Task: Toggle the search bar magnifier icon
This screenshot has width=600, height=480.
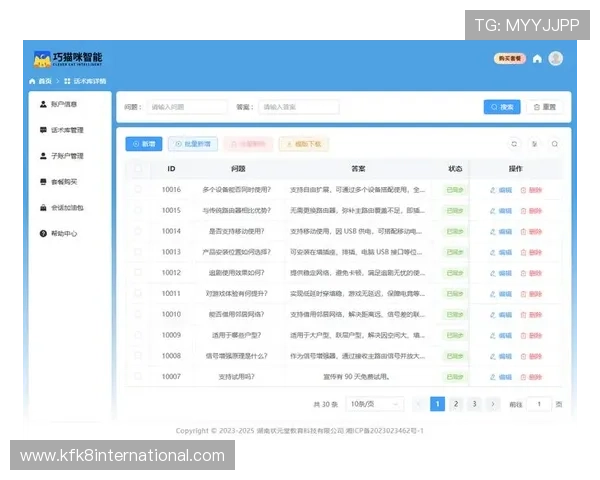Action: pos(554,144)
